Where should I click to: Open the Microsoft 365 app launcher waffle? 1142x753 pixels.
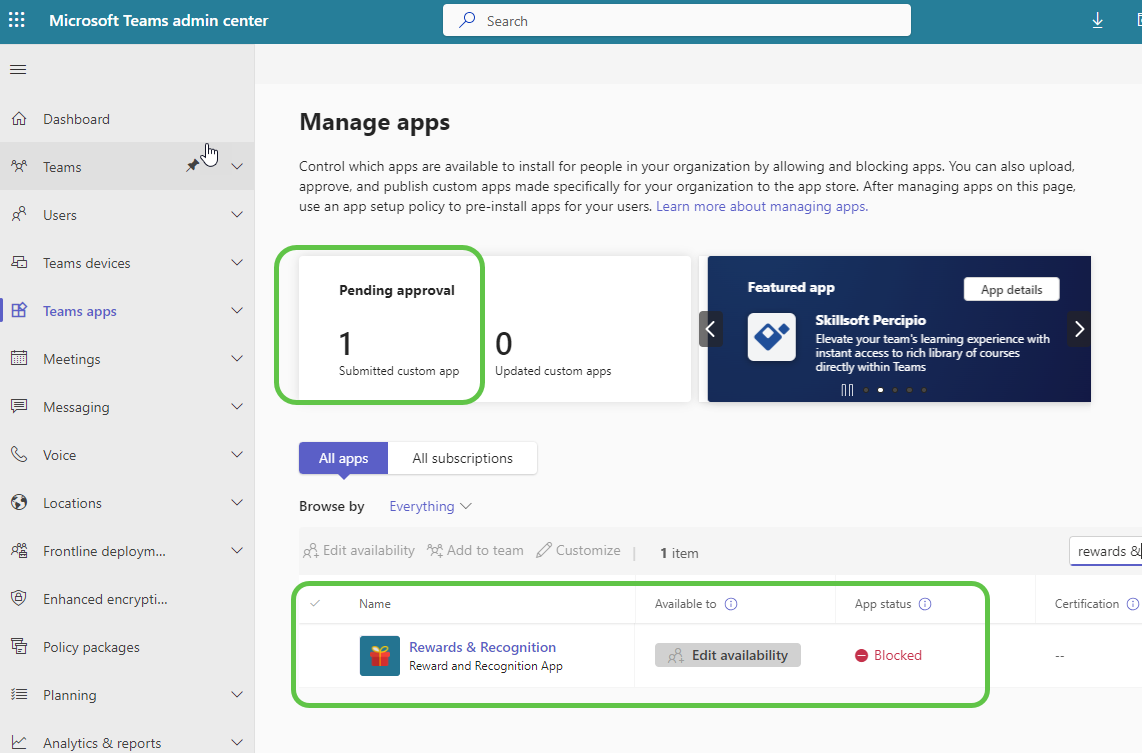(x=17, y=19)
